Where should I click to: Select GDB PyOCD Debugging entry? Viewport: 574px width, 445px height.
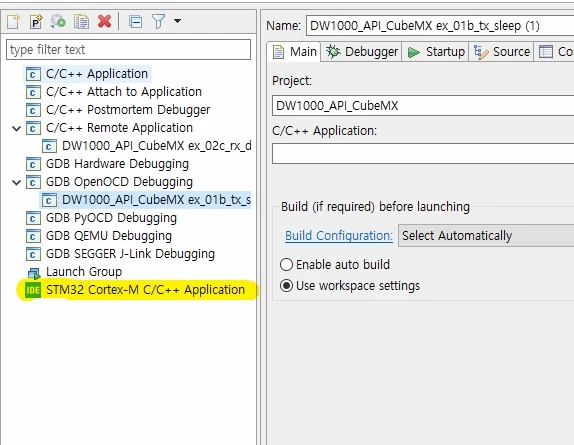click(x=111, y=218)
